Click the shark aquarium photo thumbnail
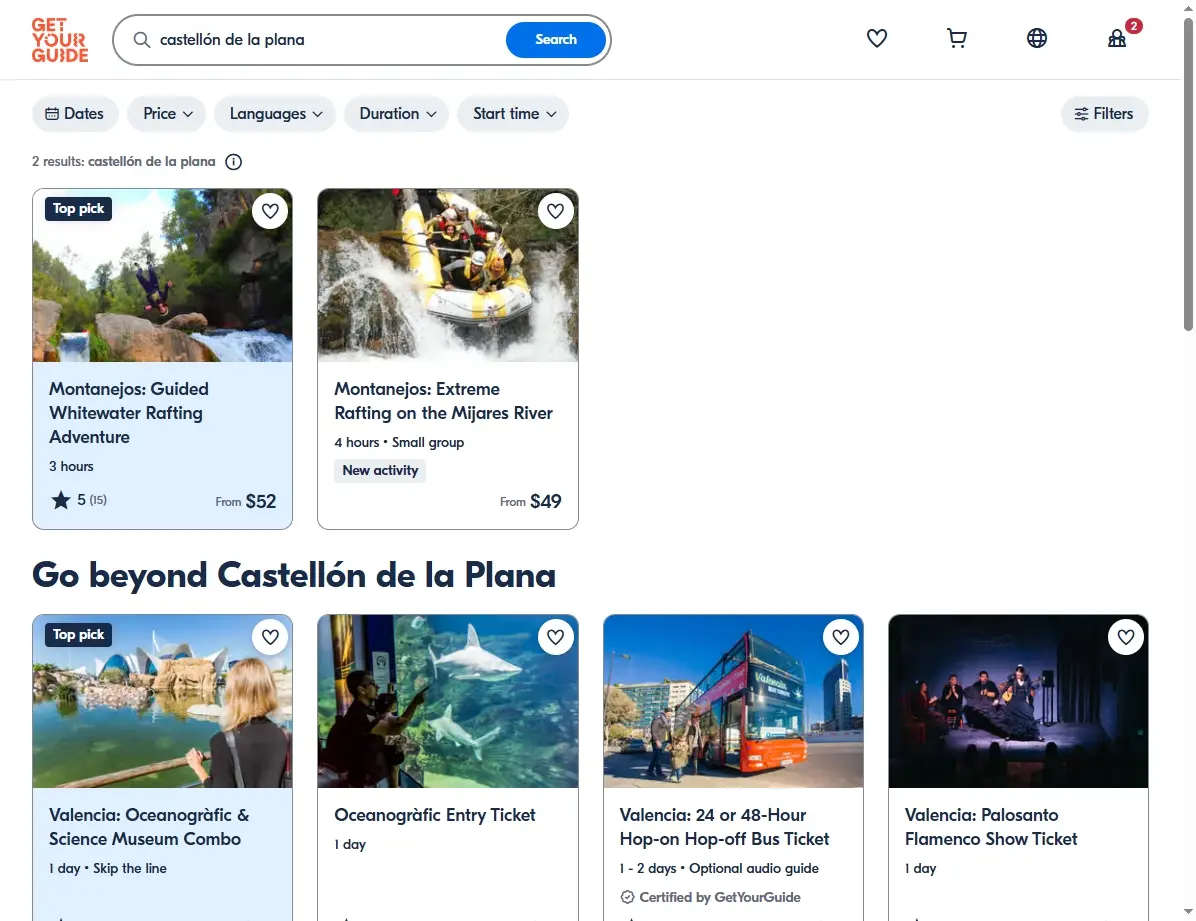Viewport: 1196px width, 921px height. click(448, 701)
